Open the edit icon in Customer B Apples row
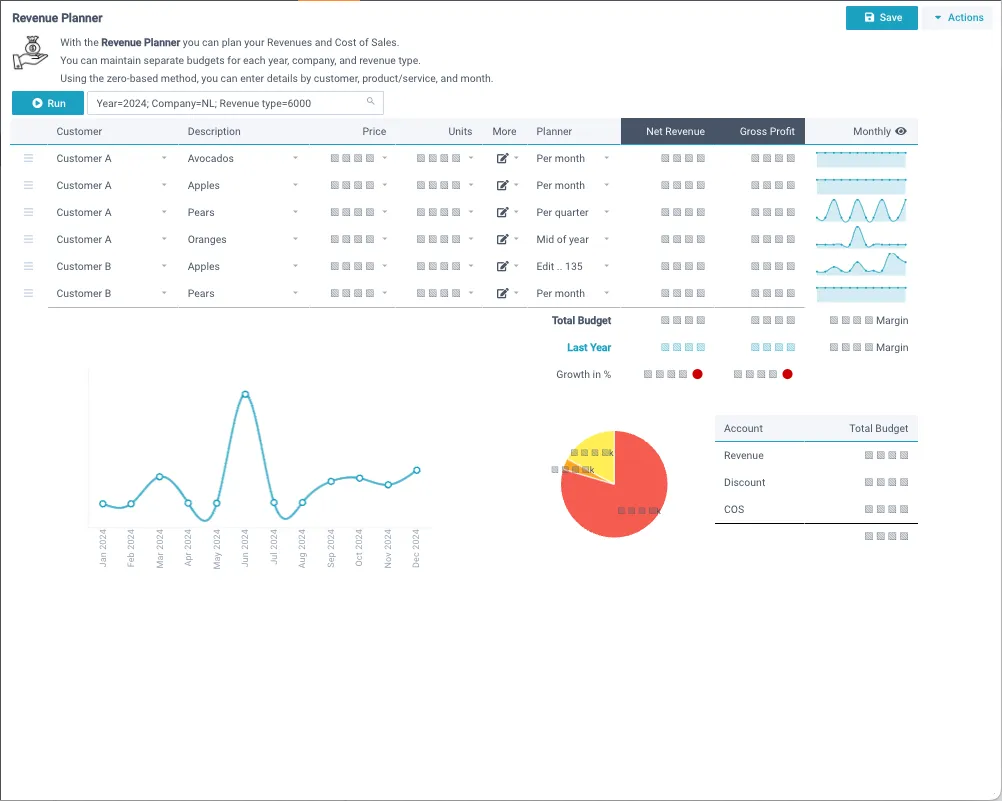 click(x=502, y=266)
